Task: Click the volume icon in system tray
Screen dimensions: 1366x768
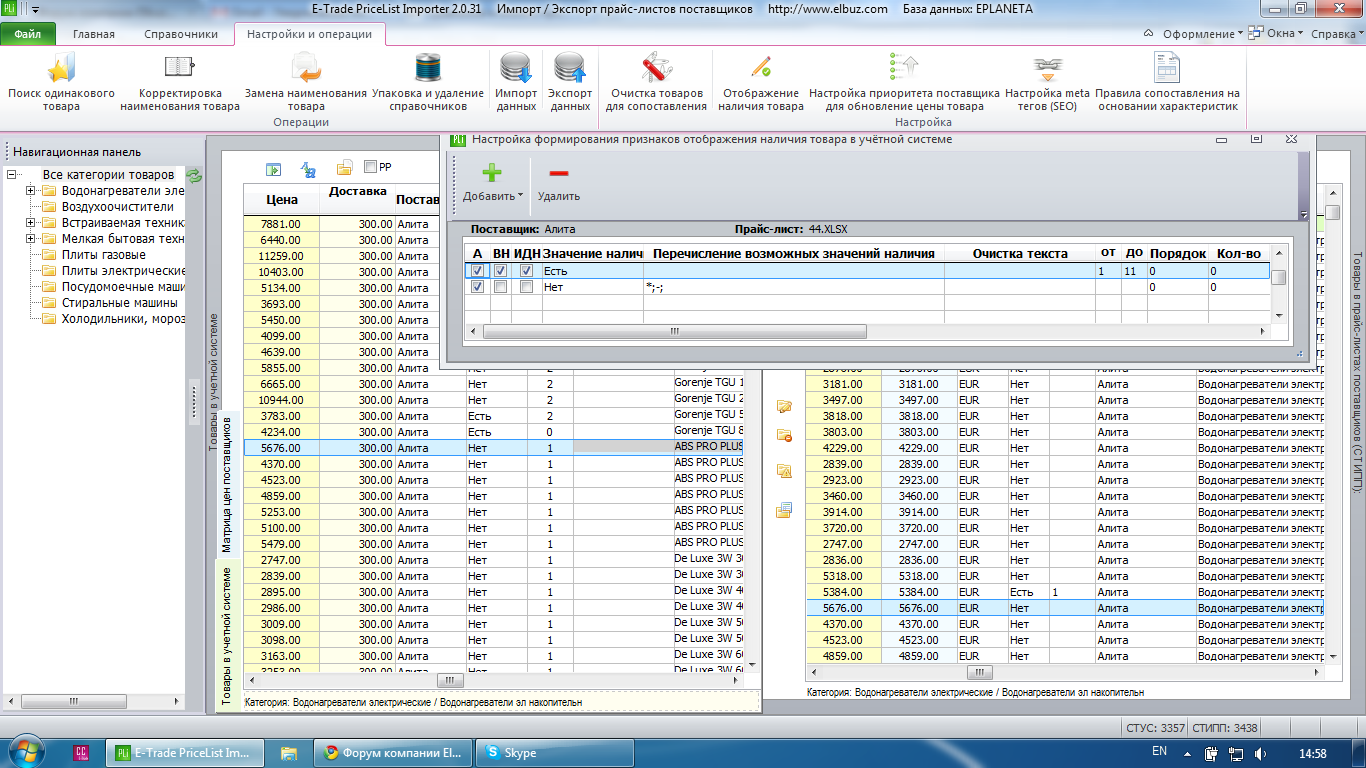Action: click(1260, 753)
